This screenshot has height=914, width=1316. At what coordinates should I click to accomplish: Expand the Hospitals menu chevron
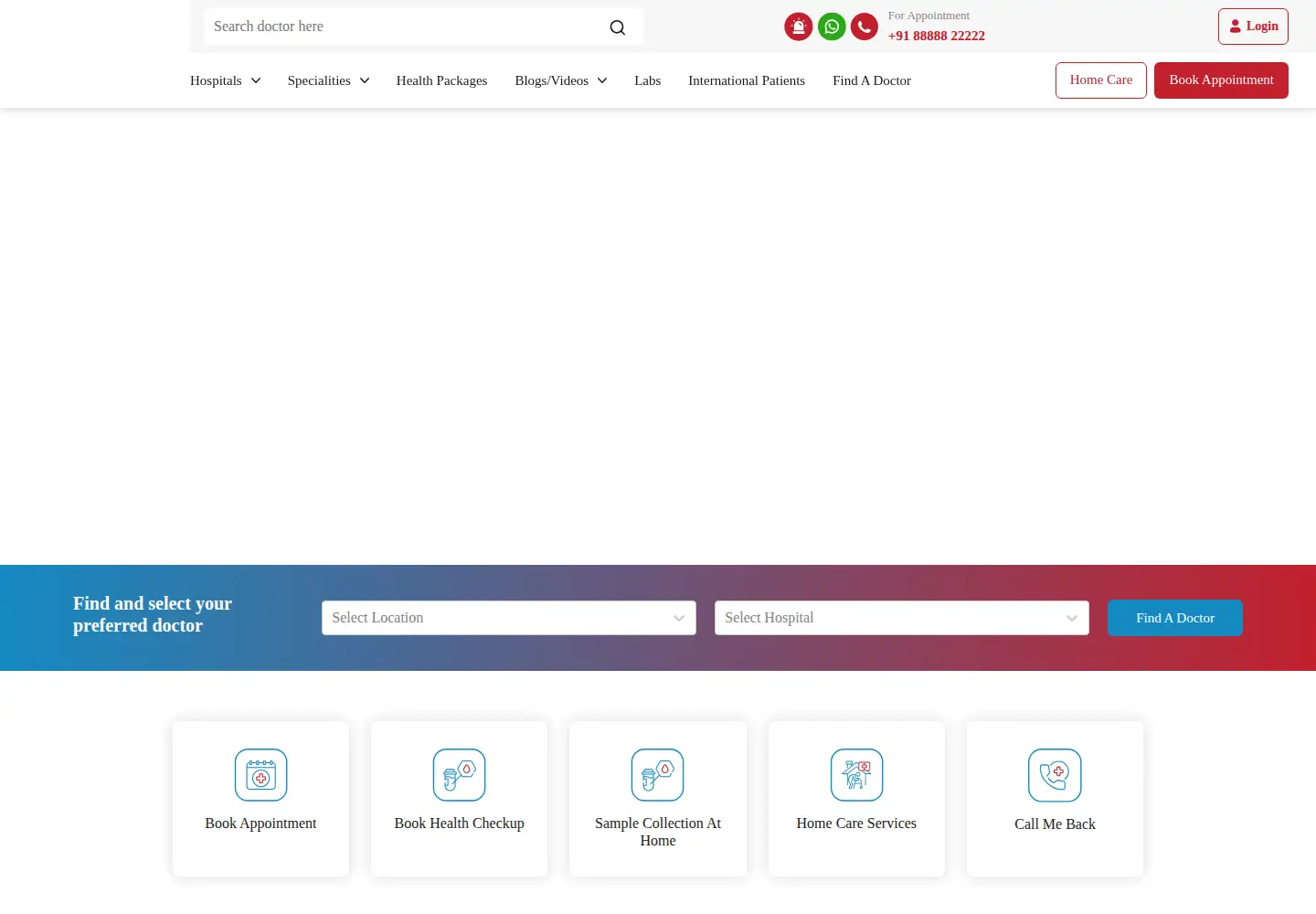click(x=256, y=80)
